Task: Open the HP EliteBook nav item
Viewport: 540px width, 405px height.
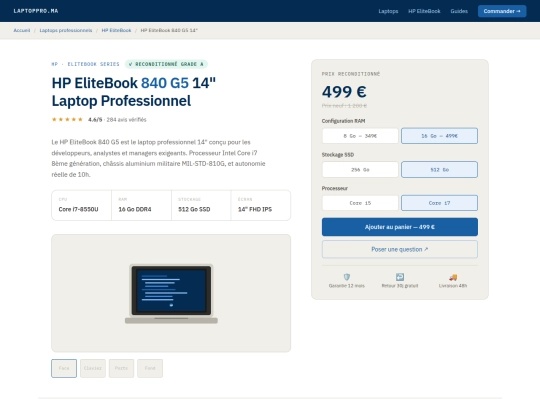Action: tap(424, 11)
